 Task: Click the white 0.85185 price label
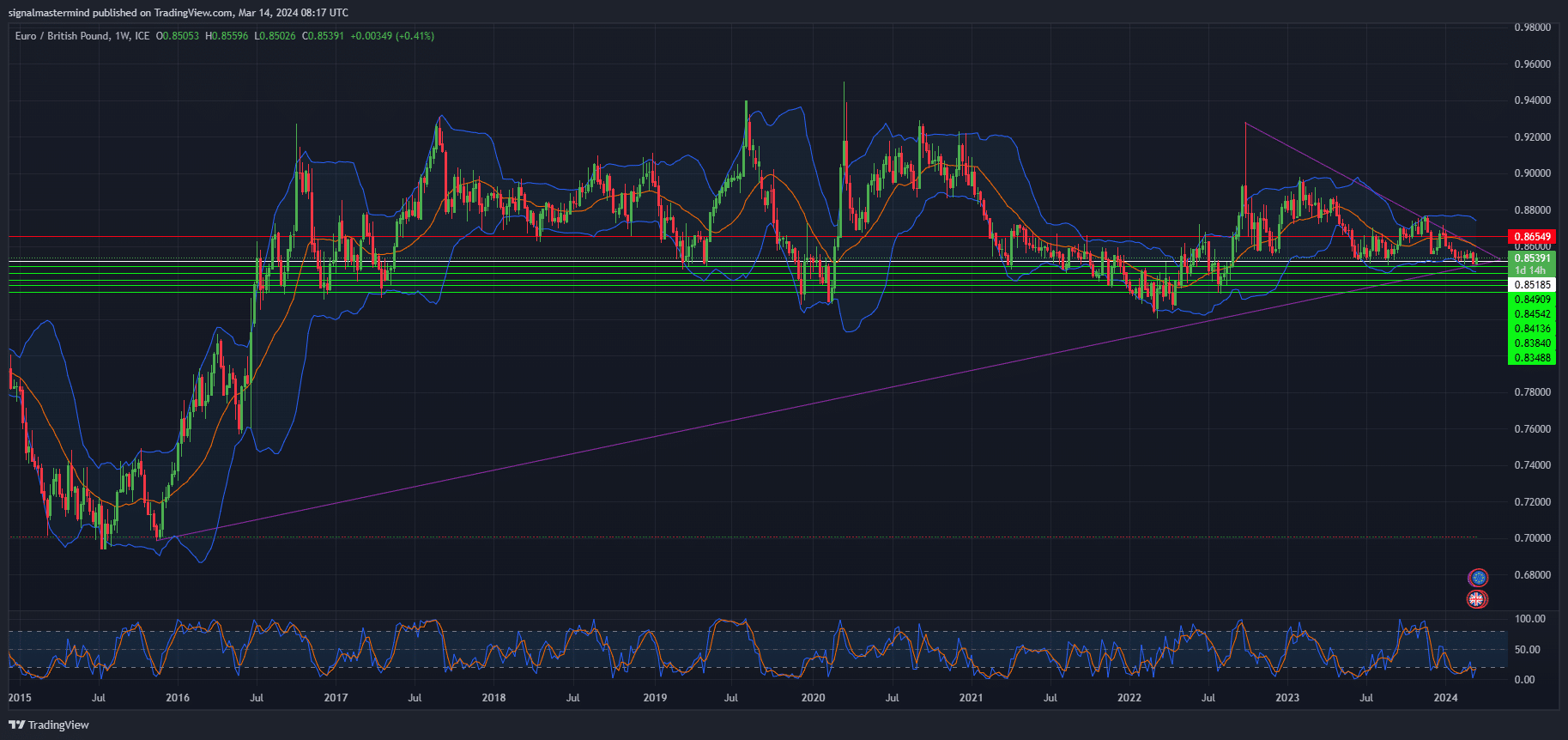tap(1532, 284)
